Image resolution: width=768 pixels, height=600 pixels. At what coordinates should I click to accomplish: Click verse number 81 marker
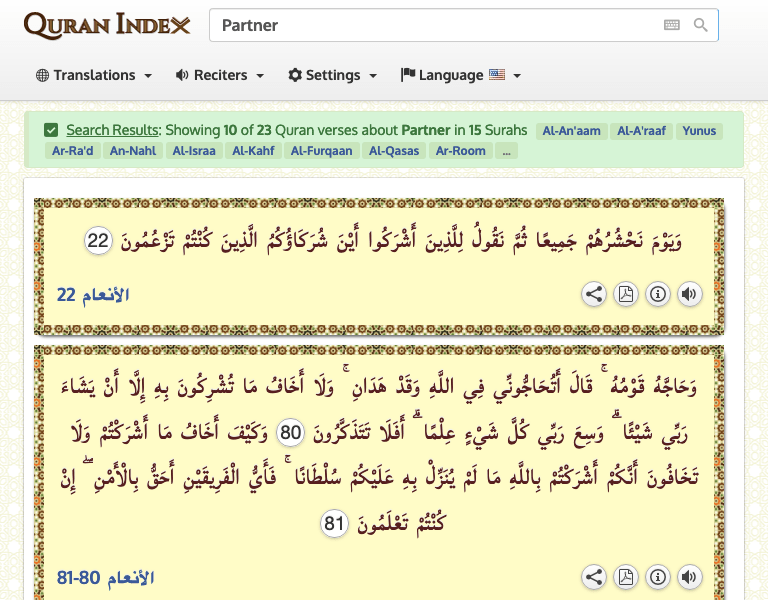334,523
